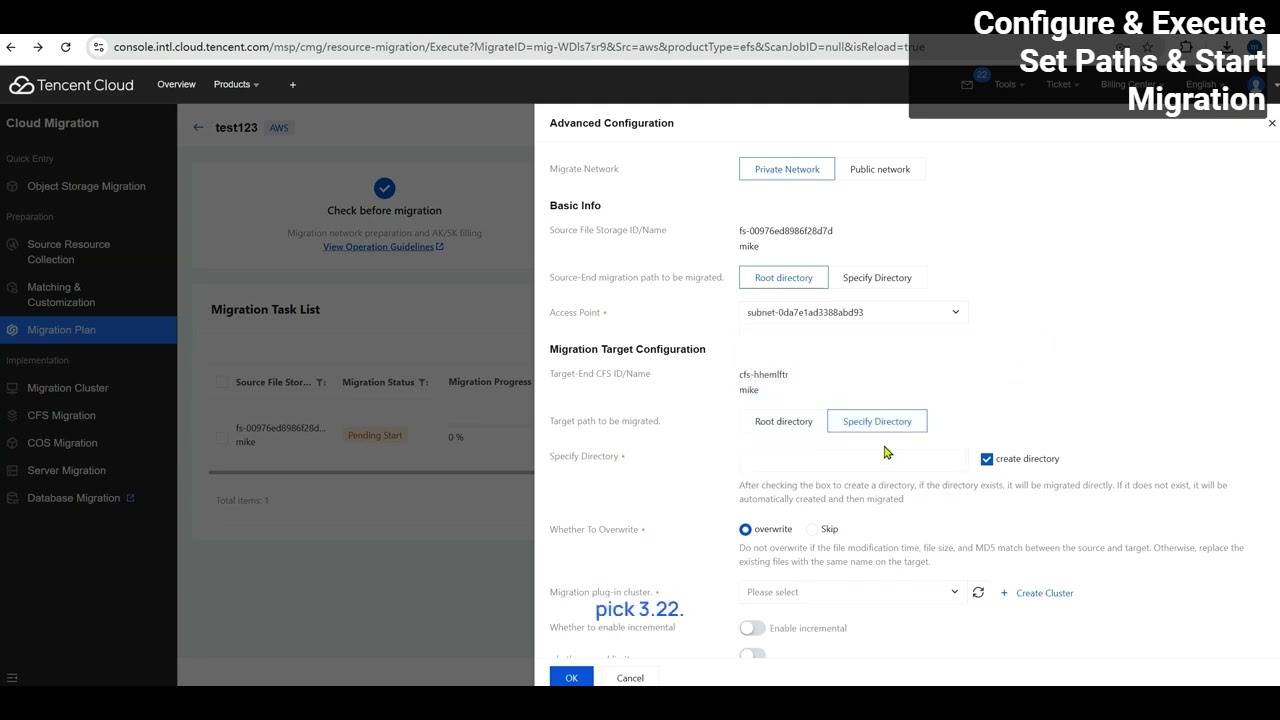Open Object Storage Migration in sidebar
This screenshot has width=1280, height=720.
[86, 186]
